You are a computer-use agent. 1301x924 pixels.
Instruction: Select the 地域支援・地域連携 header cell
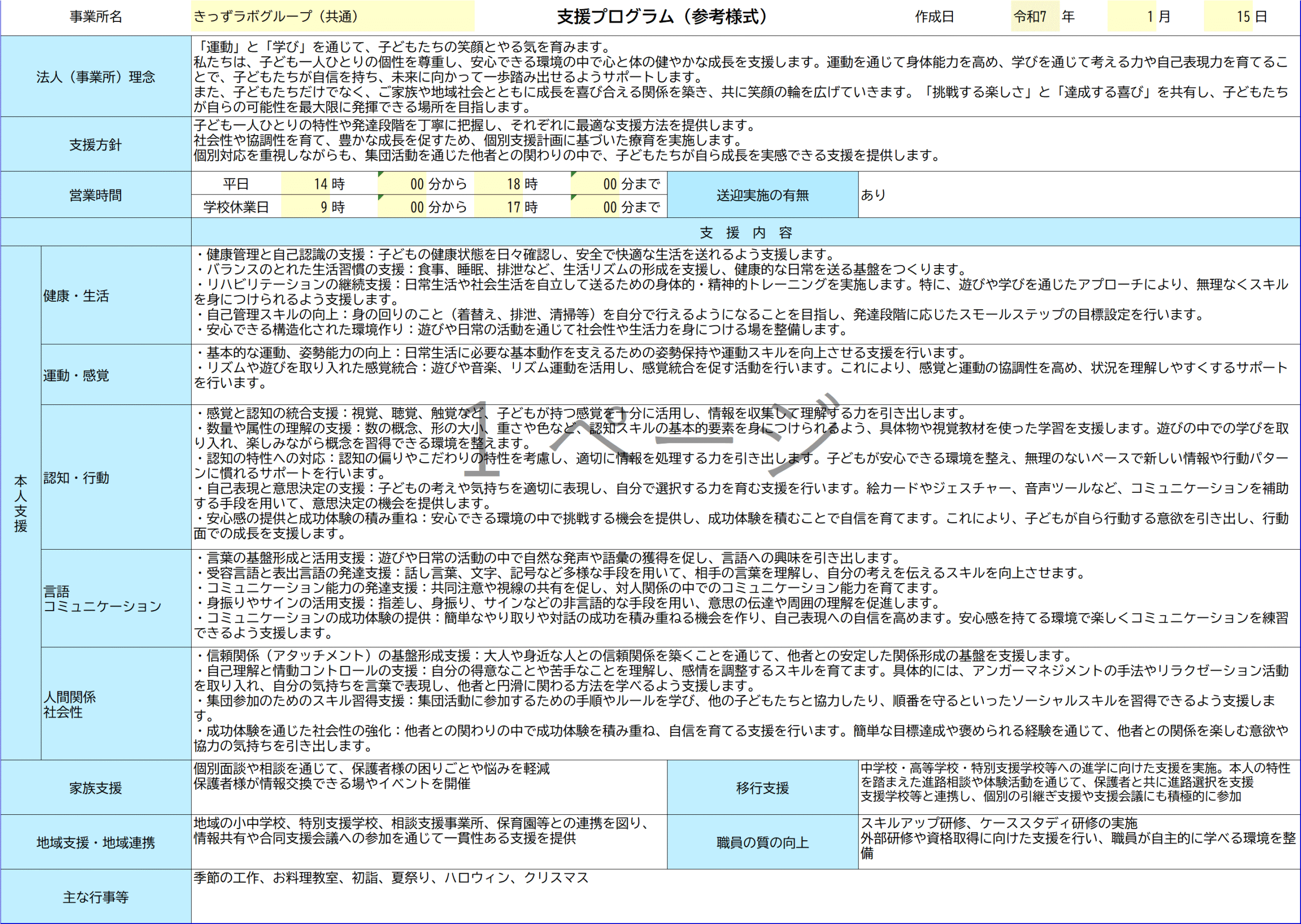pos(96,842)
